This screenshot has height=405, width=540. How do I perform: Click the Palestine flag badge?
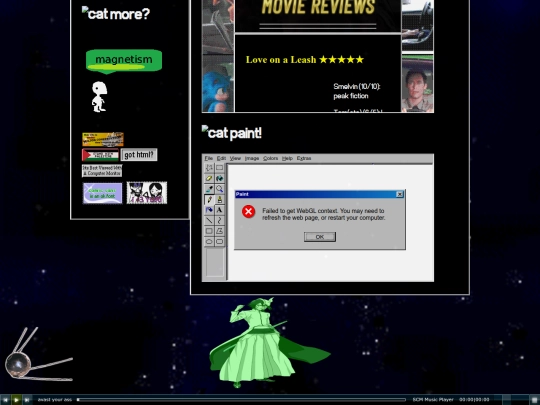pyautogui.click(x=100, y=155)
